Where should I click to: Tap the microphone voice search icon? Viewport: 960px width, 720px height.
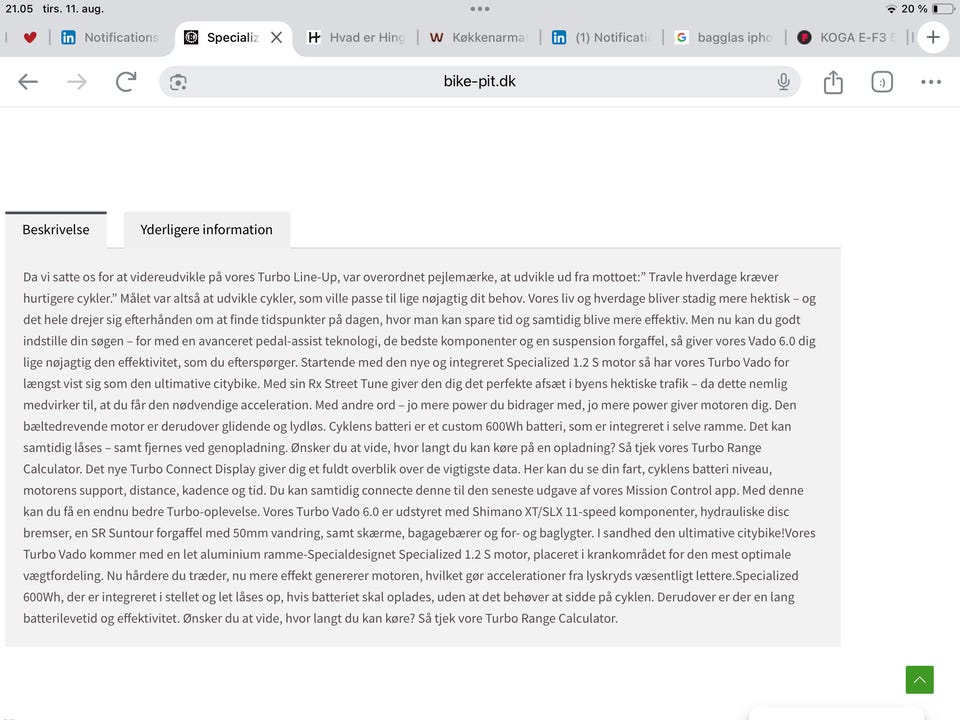[783, 82]
